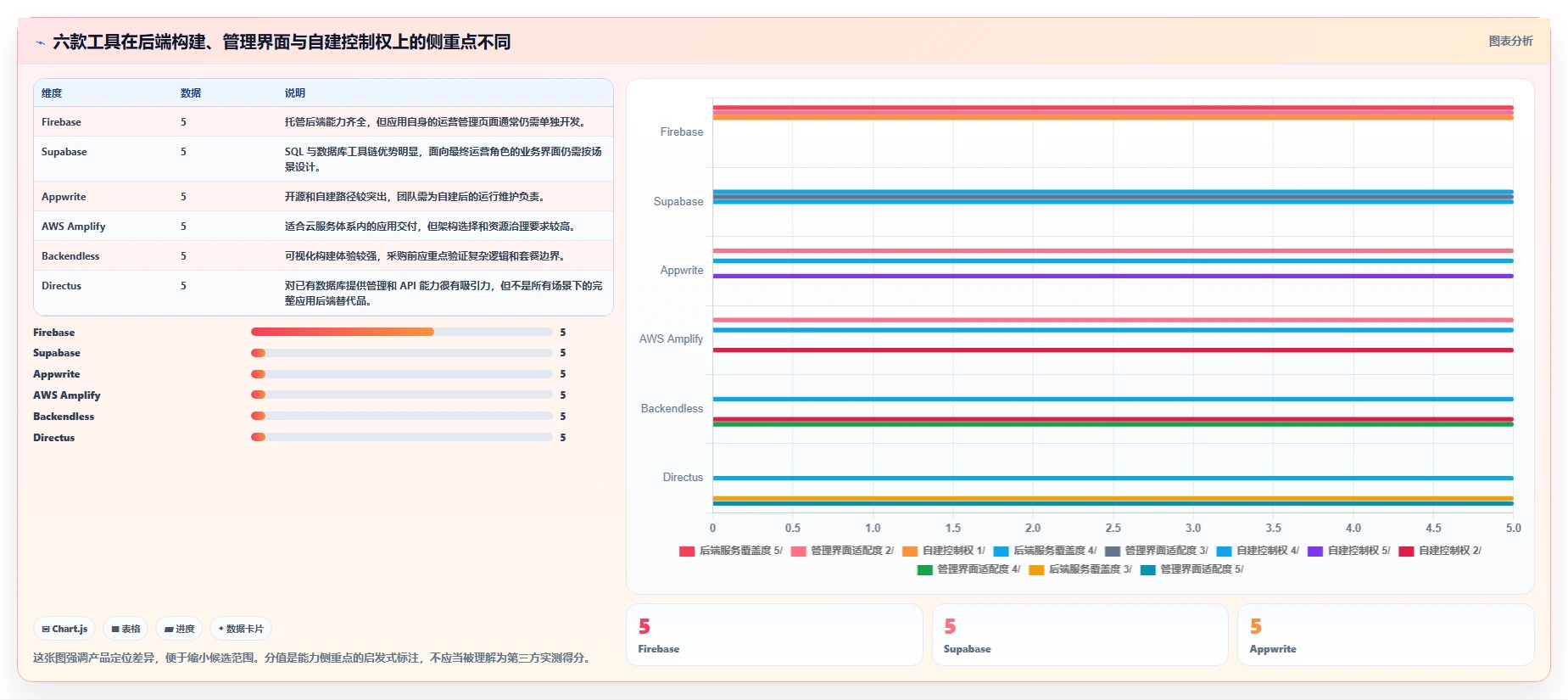
Task: Click the green bar in the Backendless chart row
Action: pyautogui.click(x=1113, y=424)
